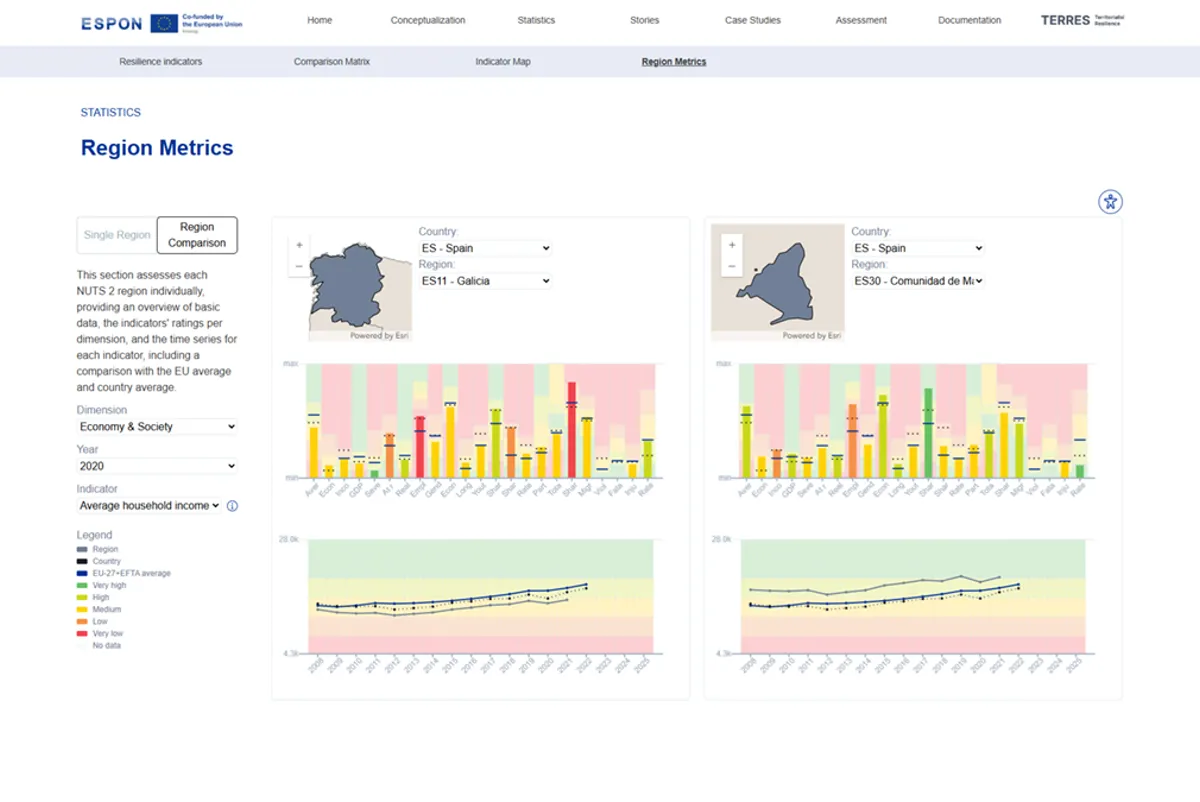Click the info icon beside the Indicator dropdown

232,506
